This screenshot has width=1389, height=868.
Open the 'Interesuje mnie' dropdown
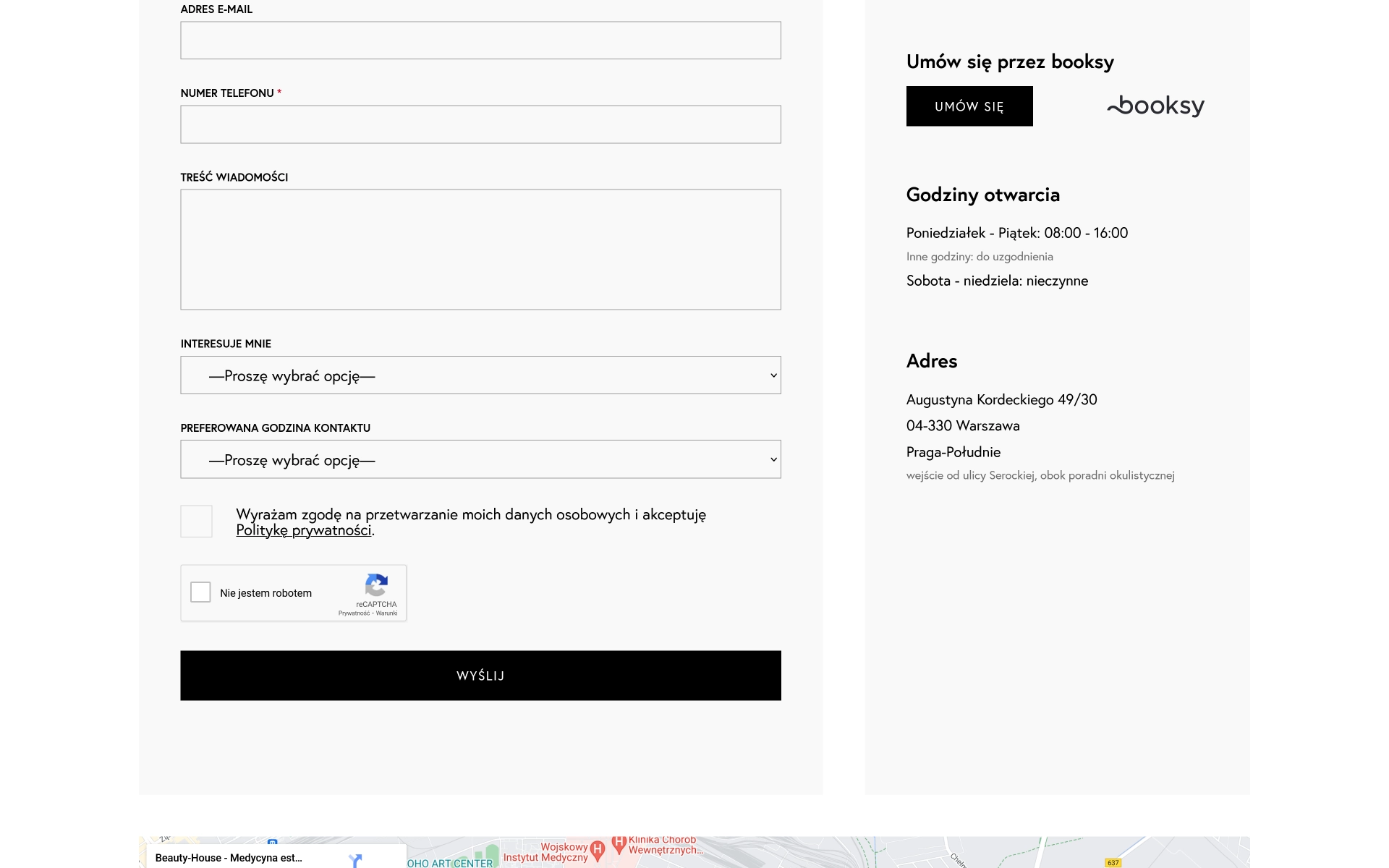pos(480,375)
